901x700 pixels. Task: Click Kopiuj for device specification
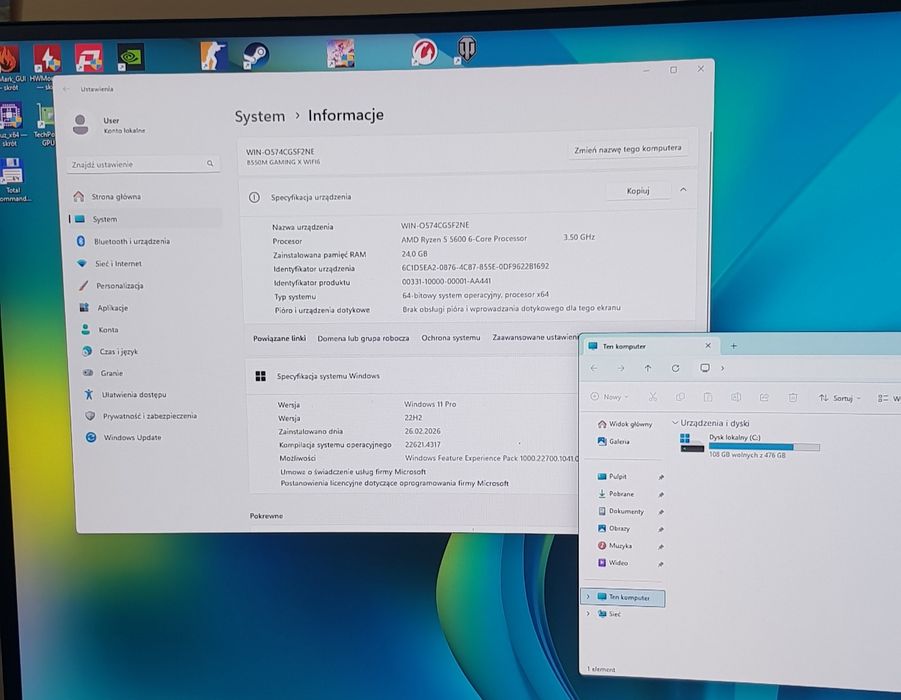click(638, 190)
